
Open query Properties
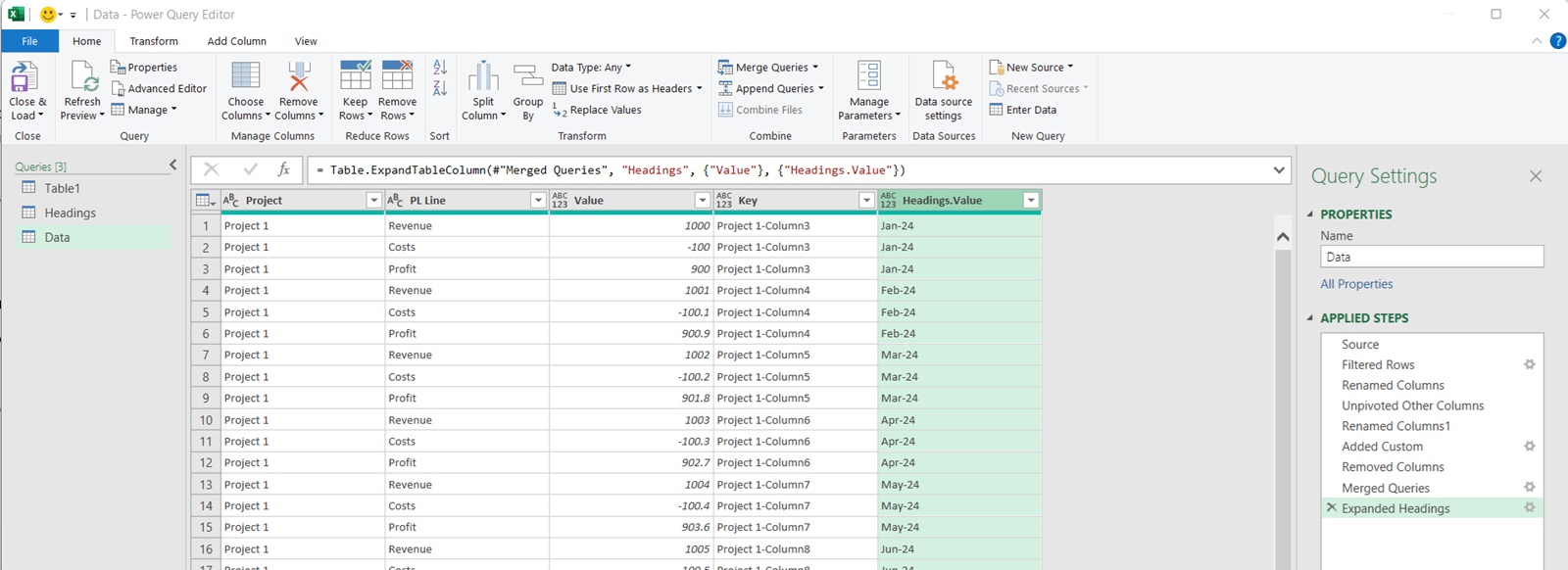click(x=144, y=68)
